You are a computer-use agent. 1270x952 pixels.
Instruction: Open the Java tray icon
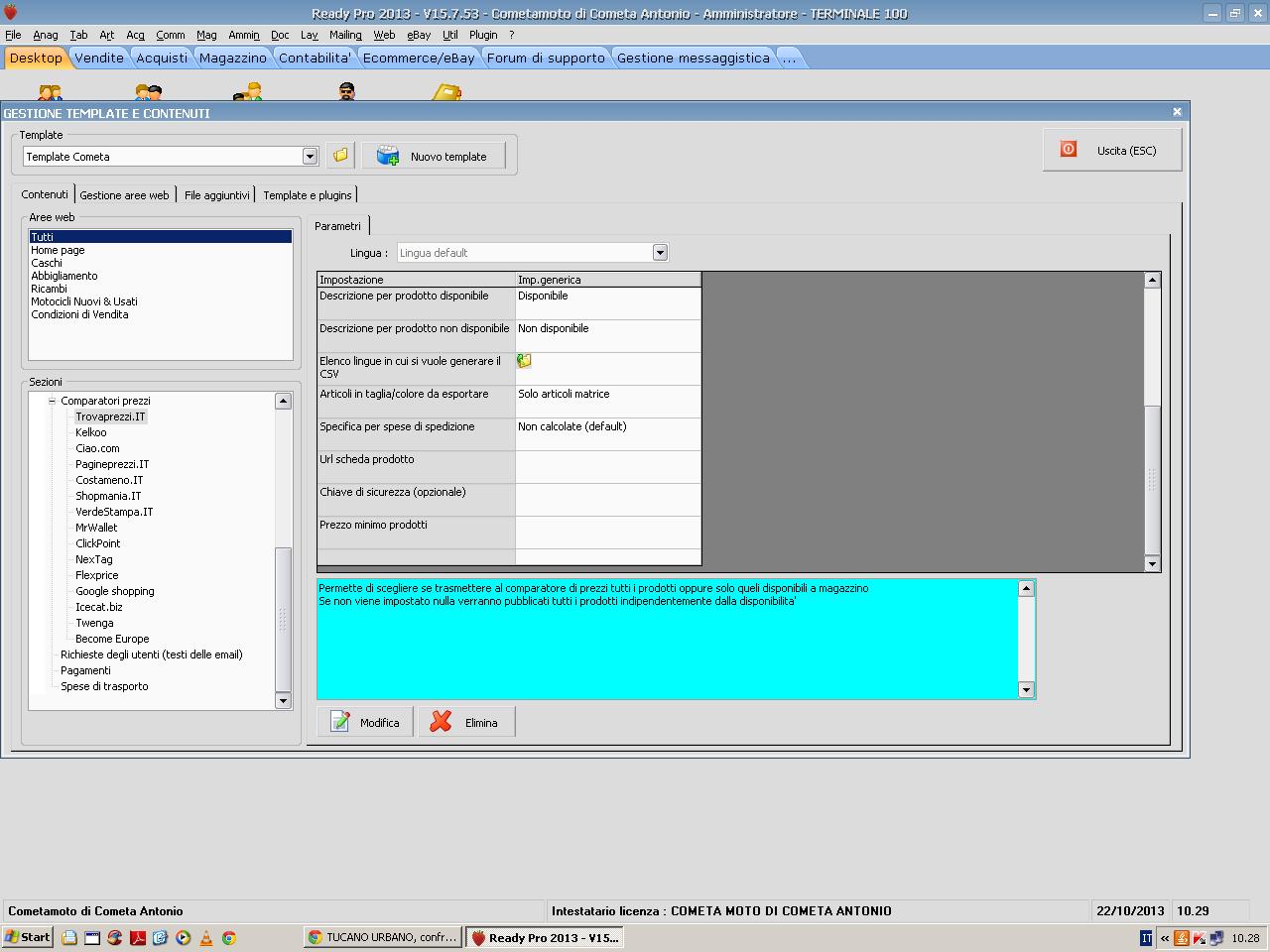click(x=1182, y=937)
